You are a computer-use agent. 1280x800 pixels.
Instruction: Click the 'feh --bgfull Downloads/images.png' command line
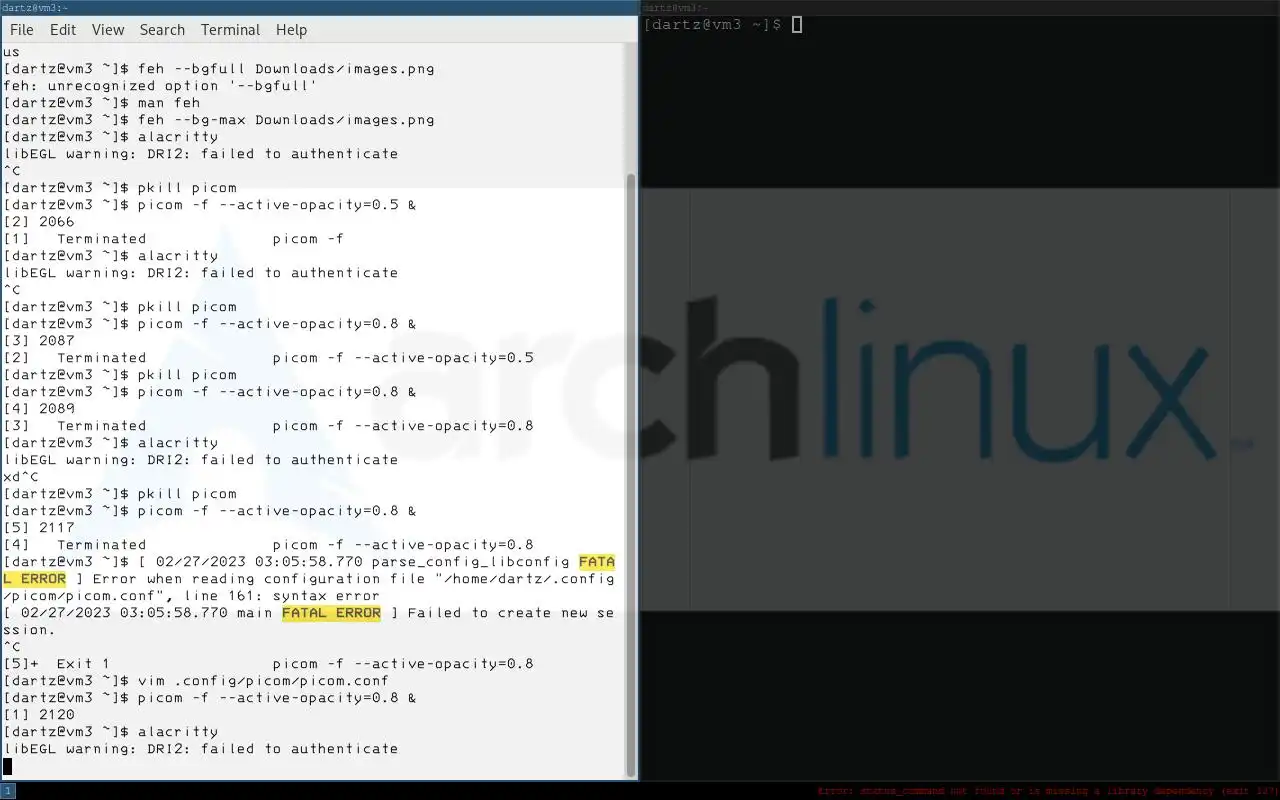click(219, 69)
